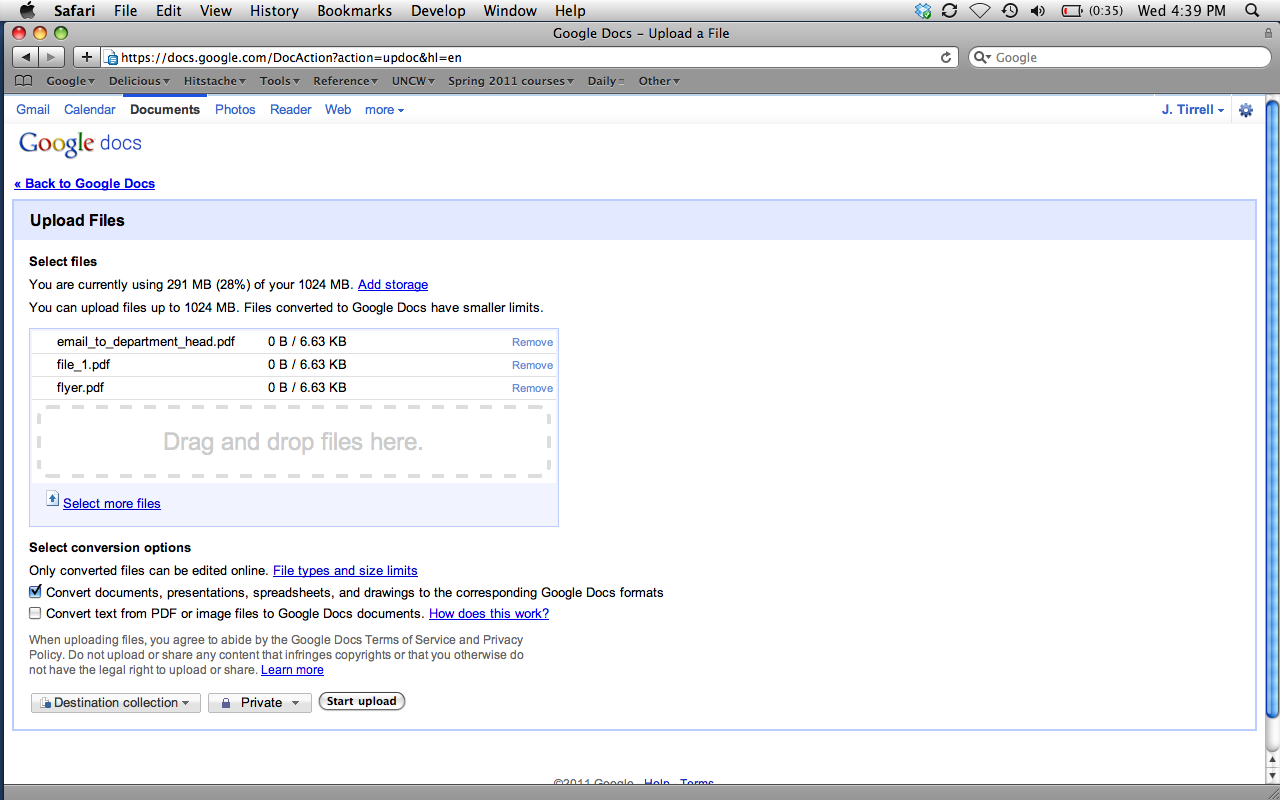Expand the Destination collection dropdown
This screenshot has width=1280, height=800.
(116, 703)
